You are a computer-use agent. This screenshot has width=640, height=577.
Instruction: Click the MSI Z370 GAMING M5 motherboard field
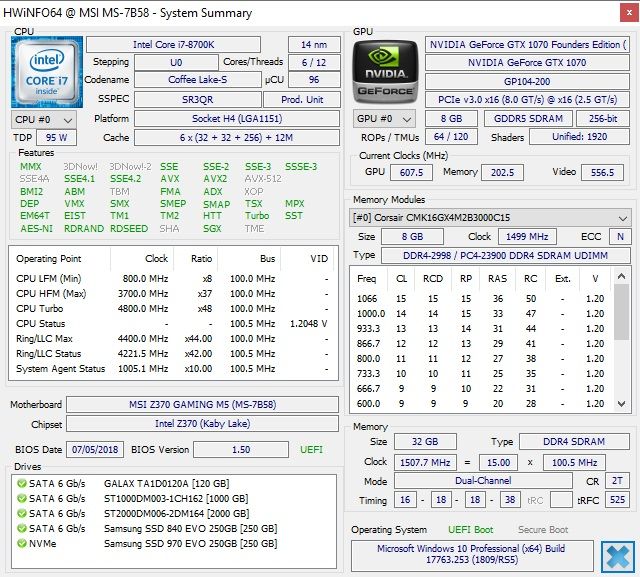(202, 404)
